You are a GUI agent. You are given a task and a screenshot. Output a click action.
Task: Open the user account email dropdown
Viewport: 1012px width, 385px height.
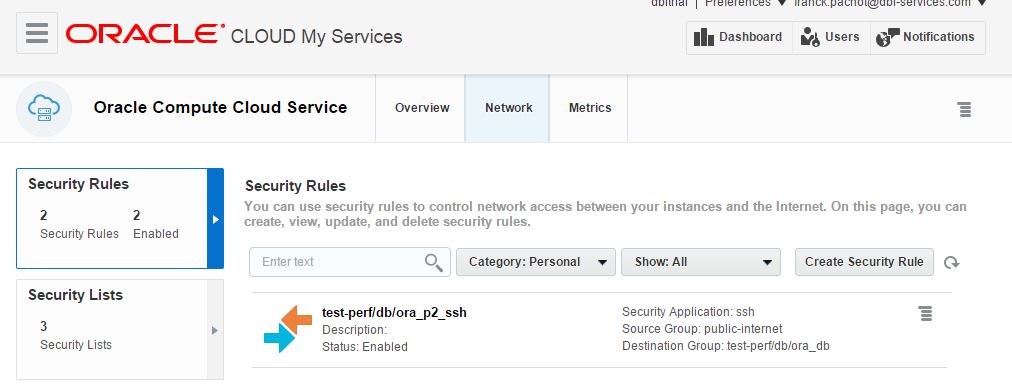click(891, 3)
